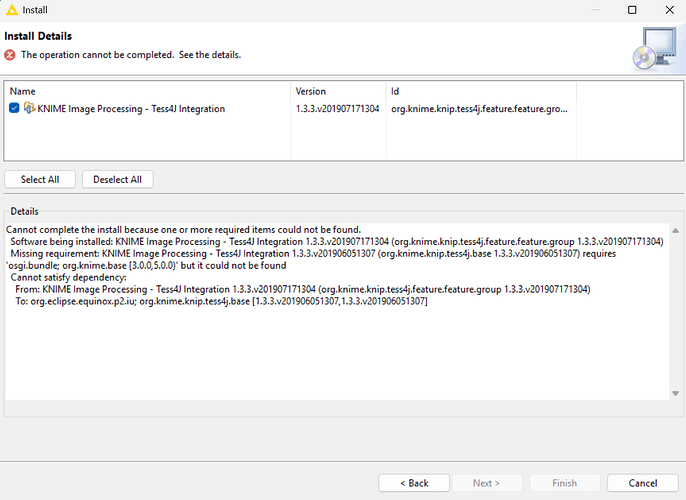Click the disabled Finish button
The image size is (686, 500).
(x=564, y=483)
